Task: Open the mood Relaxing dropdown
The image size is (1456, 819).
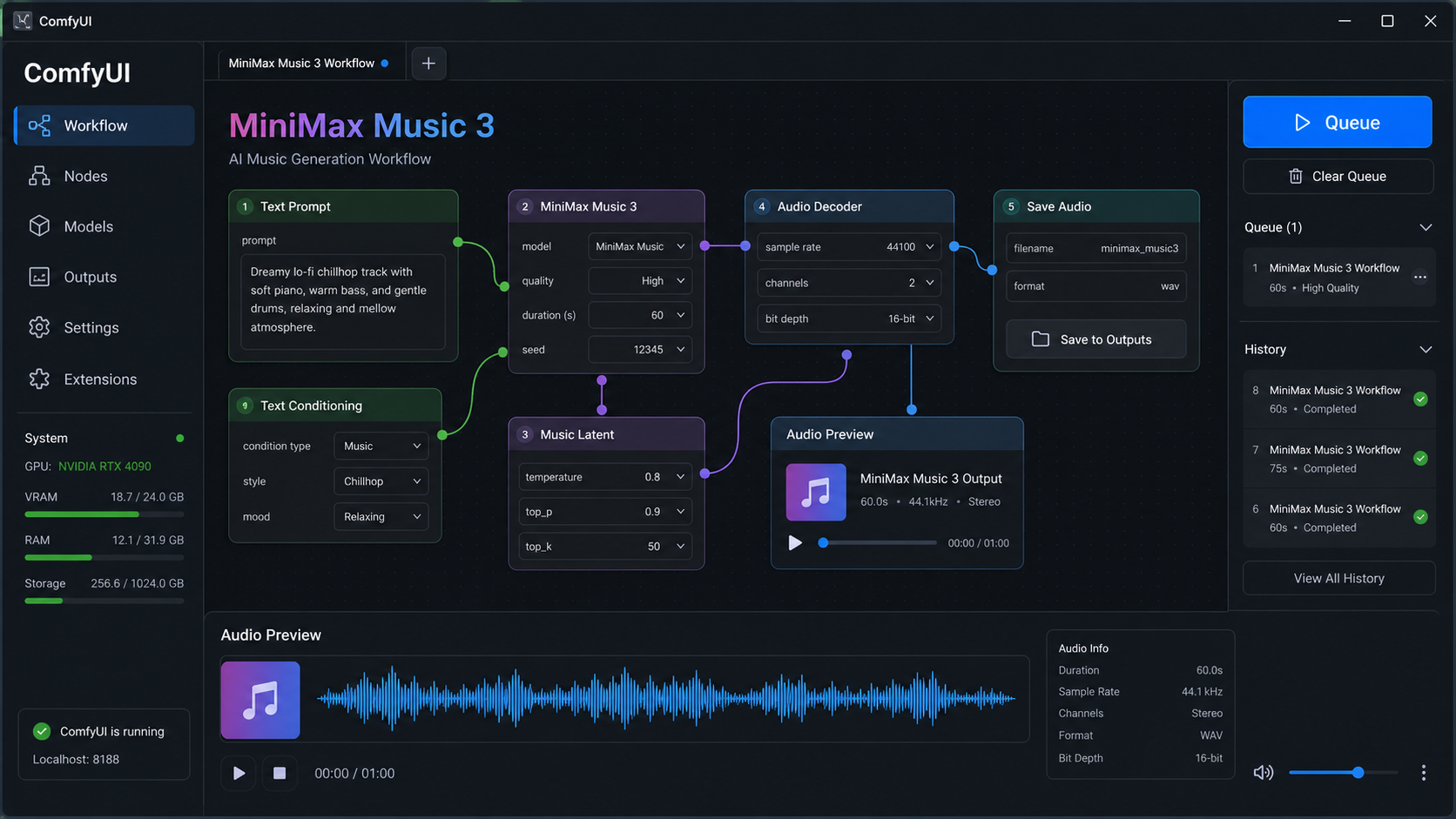Action: tap(381, 517)
